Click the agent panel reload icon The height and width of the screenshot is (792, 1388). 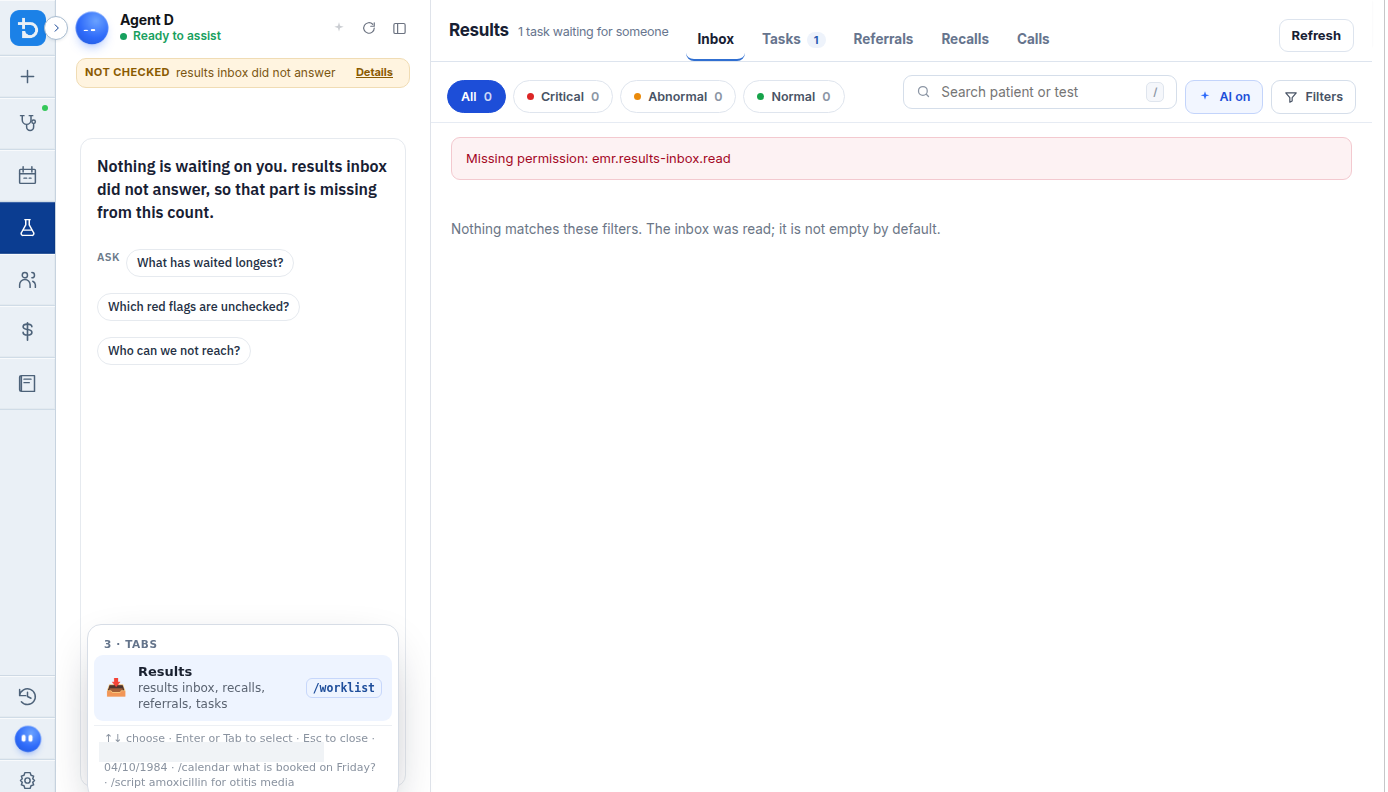[x=369, y=28]
